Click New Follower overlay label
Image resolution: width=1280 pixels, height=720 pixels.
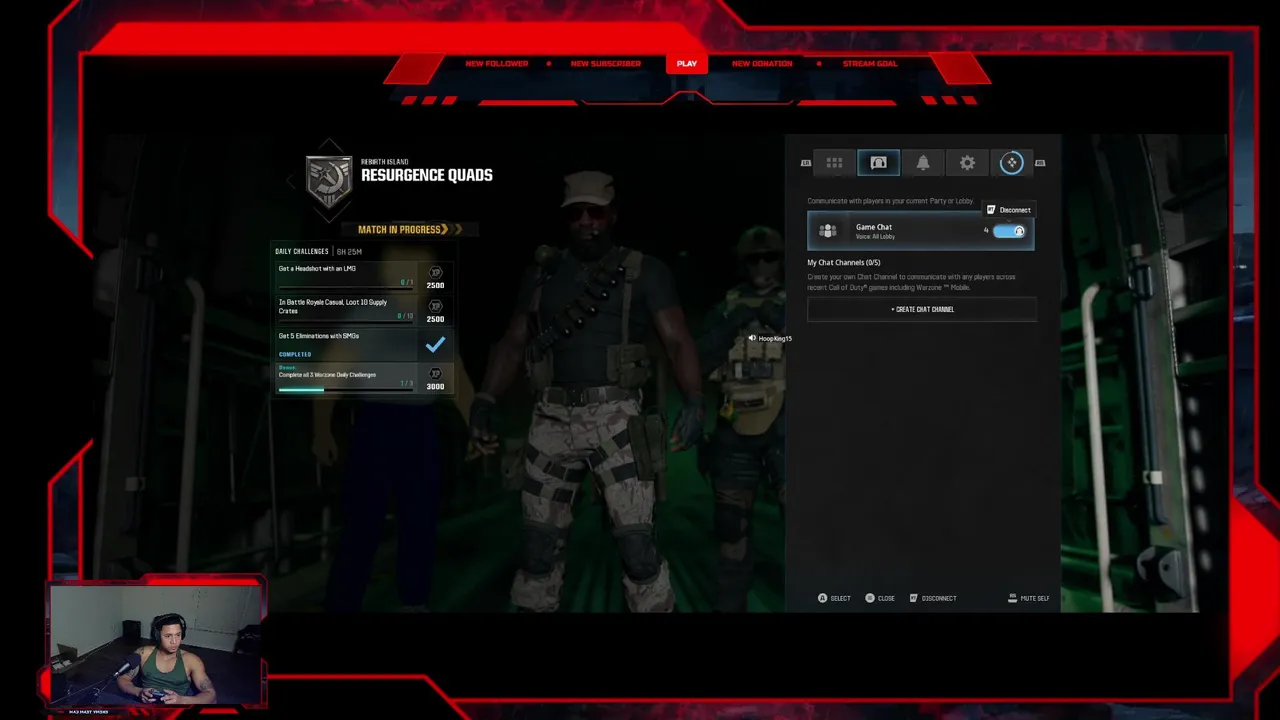[x=496, y=64]
